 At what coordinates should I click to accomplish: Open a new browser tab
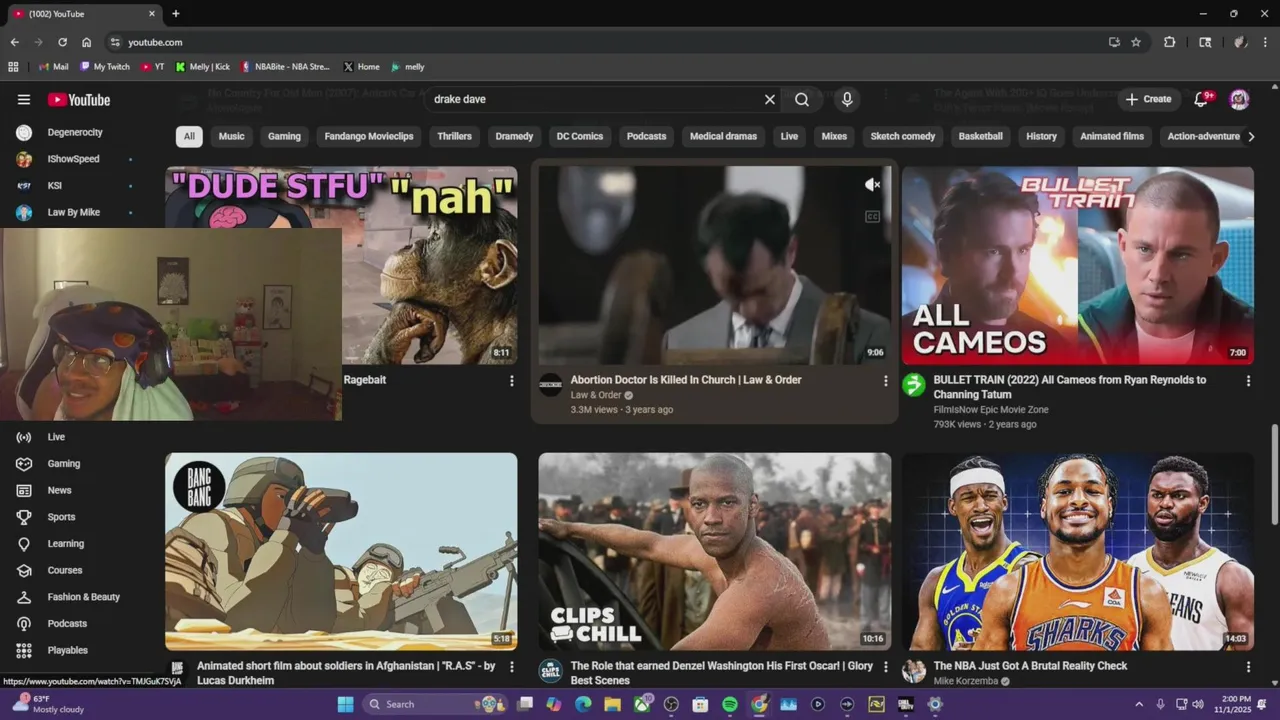point(176,14)
